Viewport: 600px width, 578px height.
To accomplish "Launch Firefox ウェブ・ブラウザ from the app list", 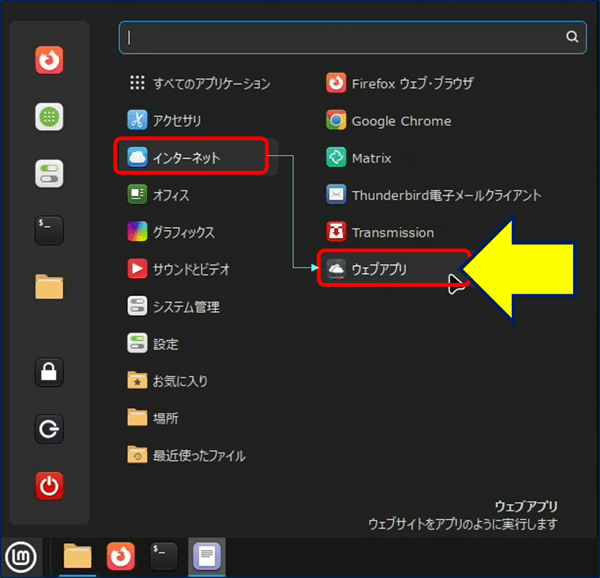I will click(399, 83).
